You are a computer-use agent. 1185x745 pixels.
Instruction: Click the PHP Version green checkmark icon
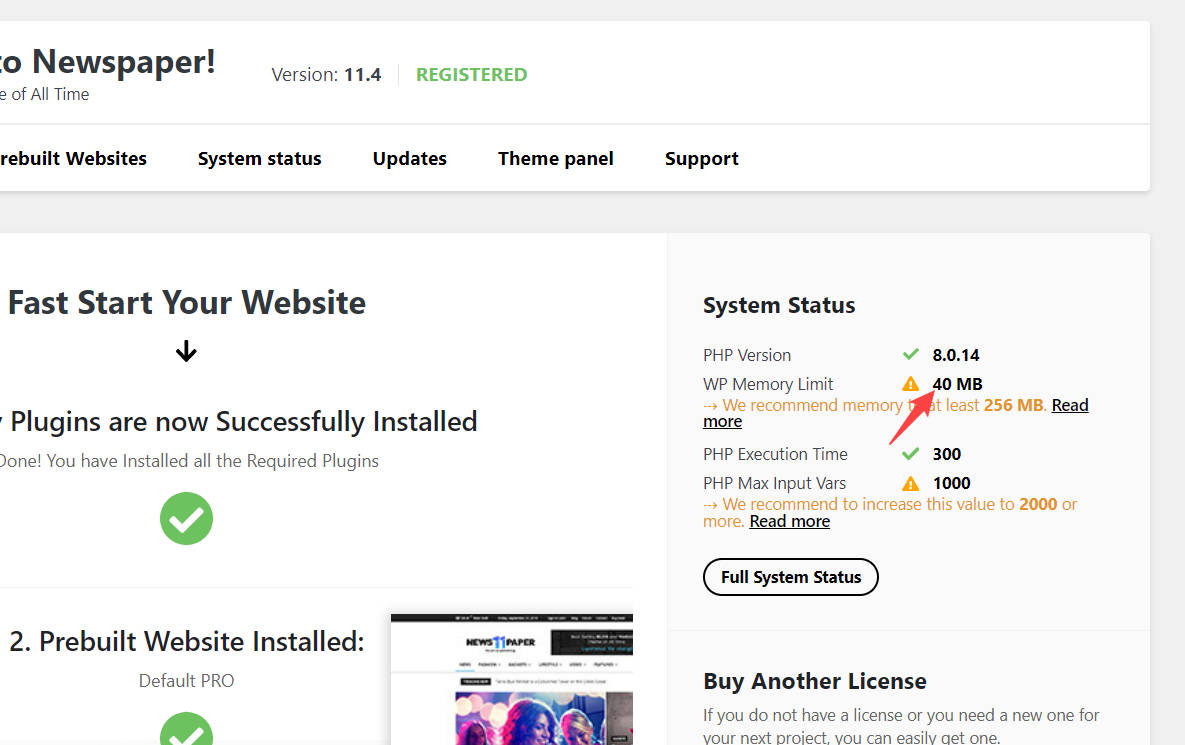coord(911,354)
